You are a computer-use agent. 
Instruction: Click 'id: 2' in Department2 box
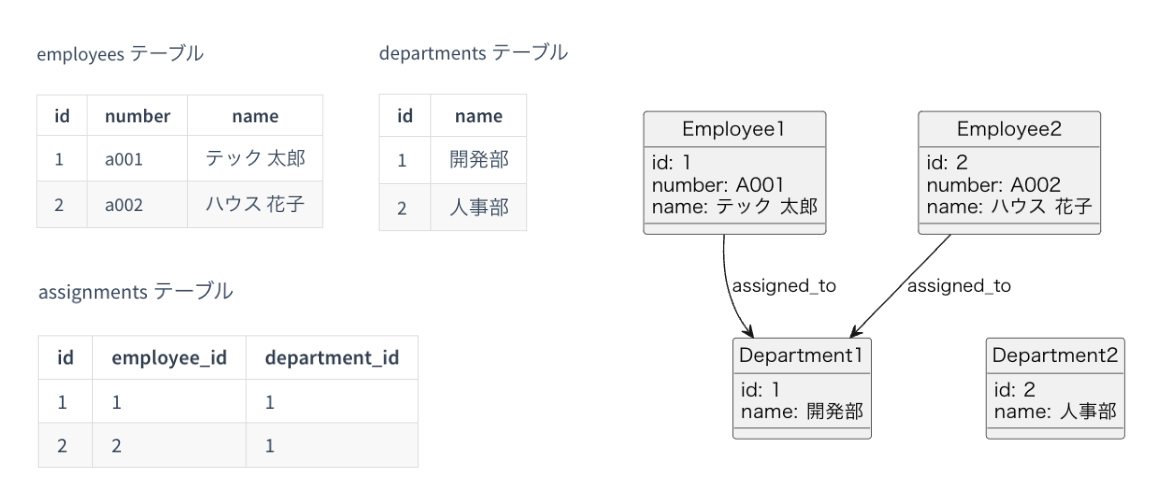1014,390
